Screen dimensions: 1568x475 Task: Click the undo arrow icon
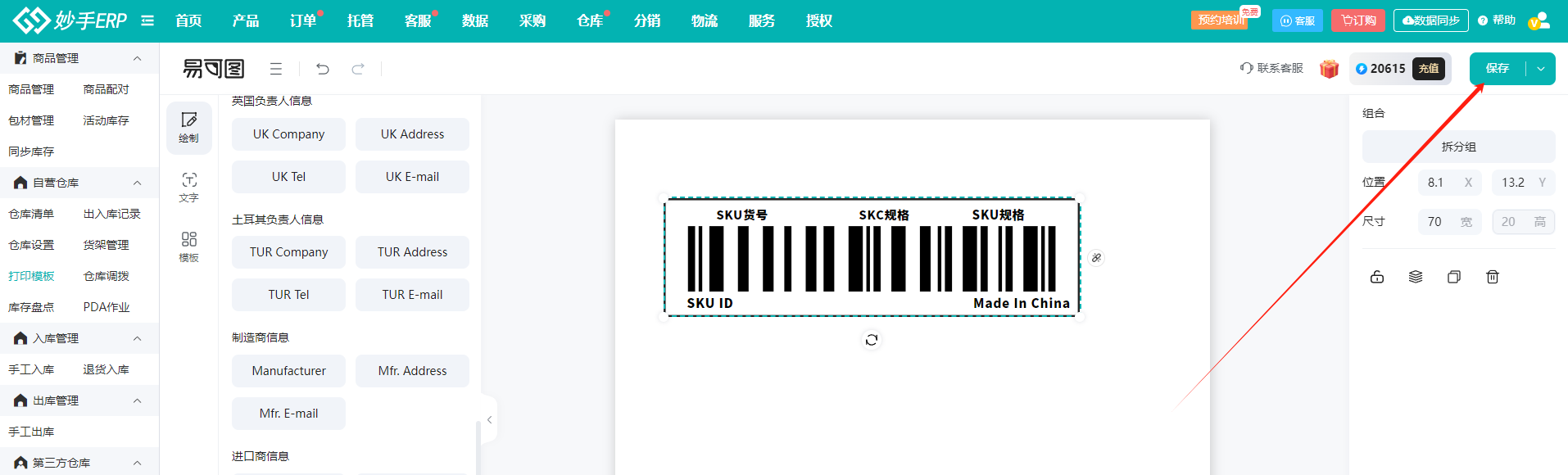click(323, 69)
